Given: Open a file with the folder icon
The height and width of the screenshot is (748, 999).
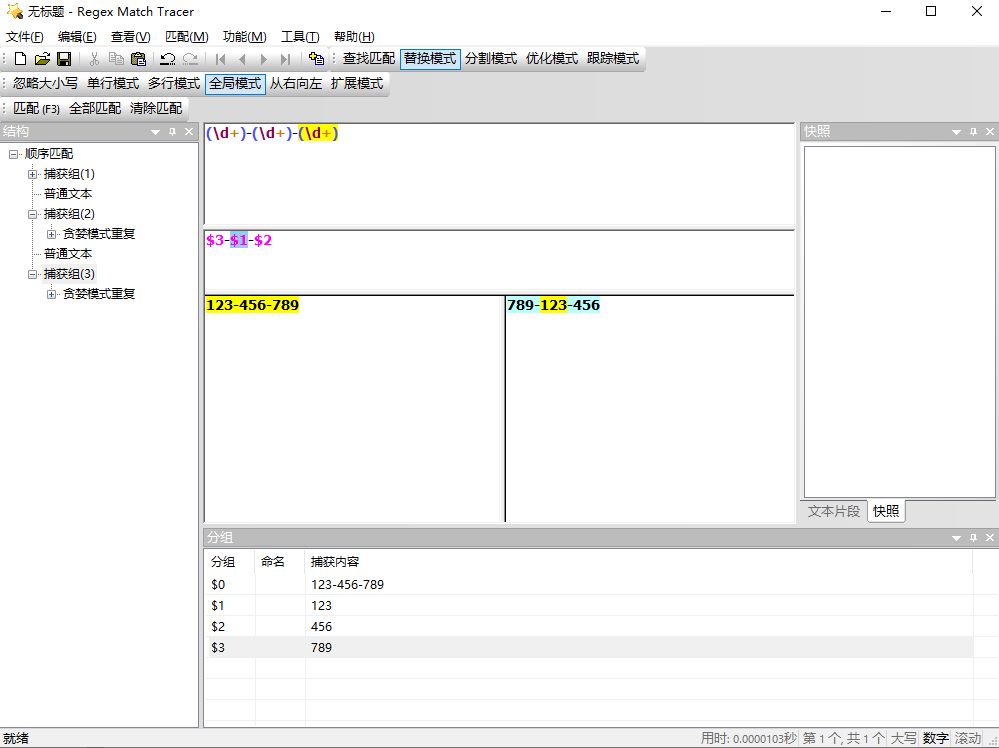Looking at the screenshot, I should click(x=42, y=59).
